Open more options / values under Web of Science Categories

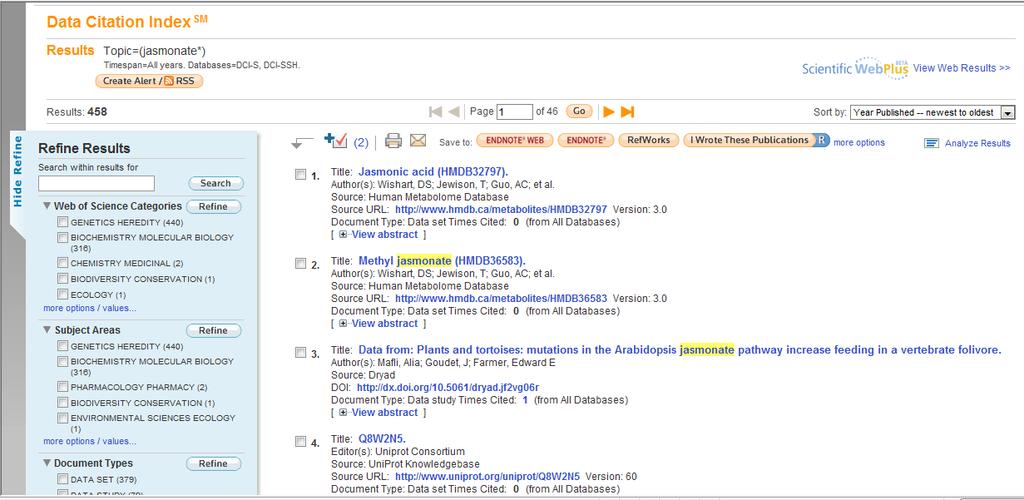(x=90, y=308)
